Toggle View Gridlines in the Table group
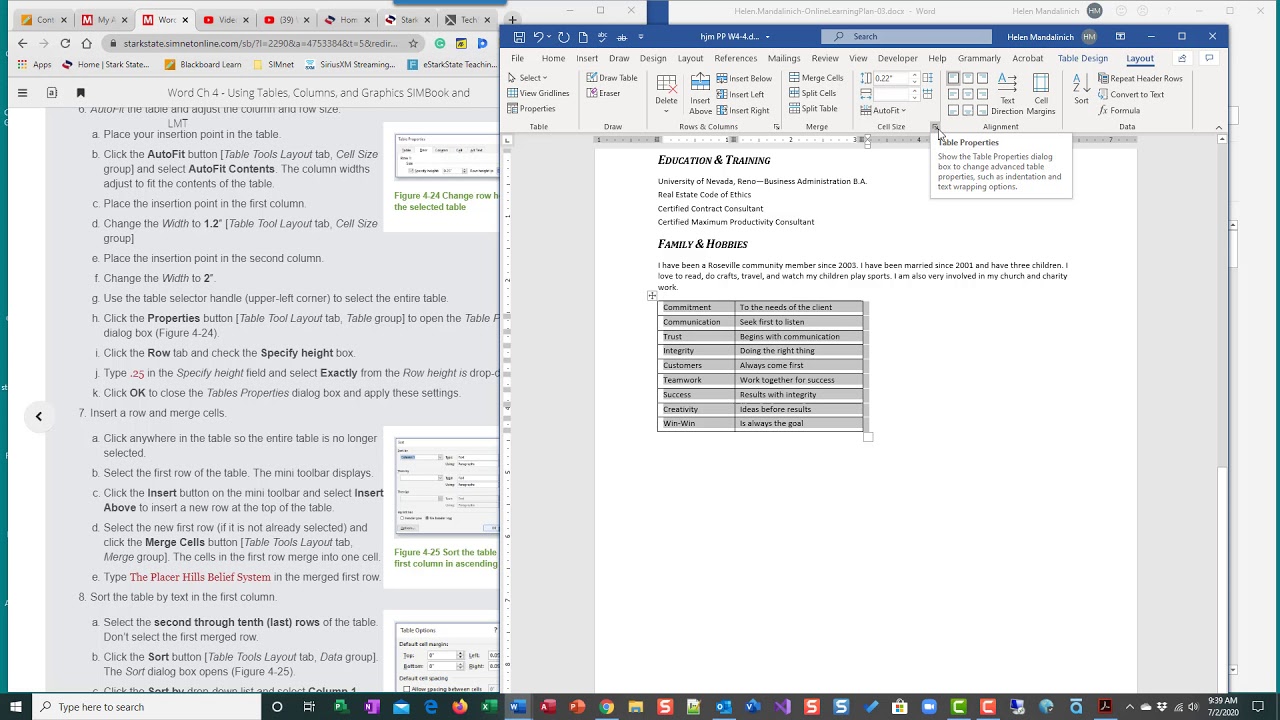Screen dimensions: 1280x720 coord(538,93)
